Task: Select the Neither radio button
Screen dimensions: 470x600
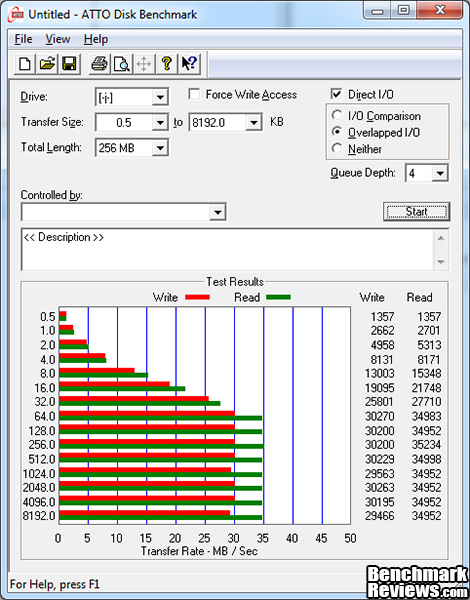Action: [337, 148]
